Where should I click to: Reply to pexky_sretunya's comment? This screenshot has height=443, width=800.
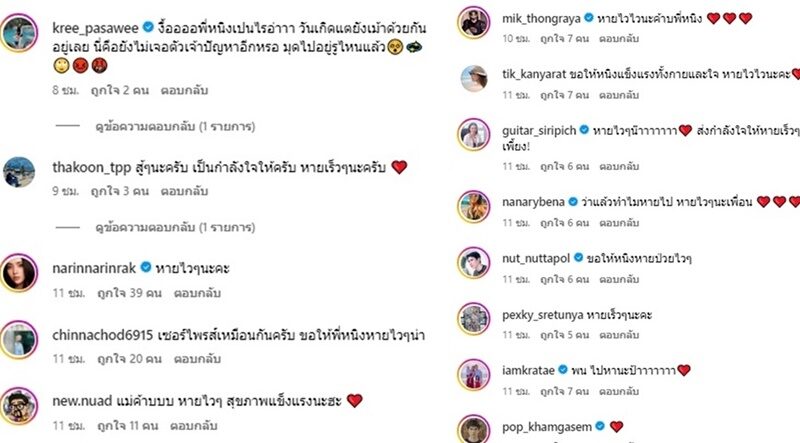click(619, 335)
